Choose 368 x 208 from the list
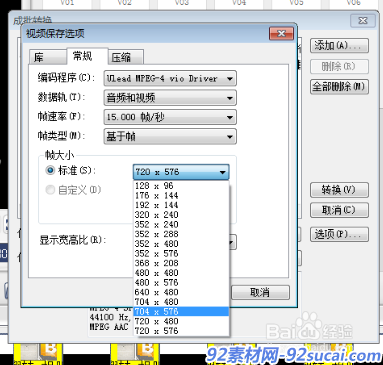Image resolution: width=383 pixels, height=365 pixels. tap(181, 263)
